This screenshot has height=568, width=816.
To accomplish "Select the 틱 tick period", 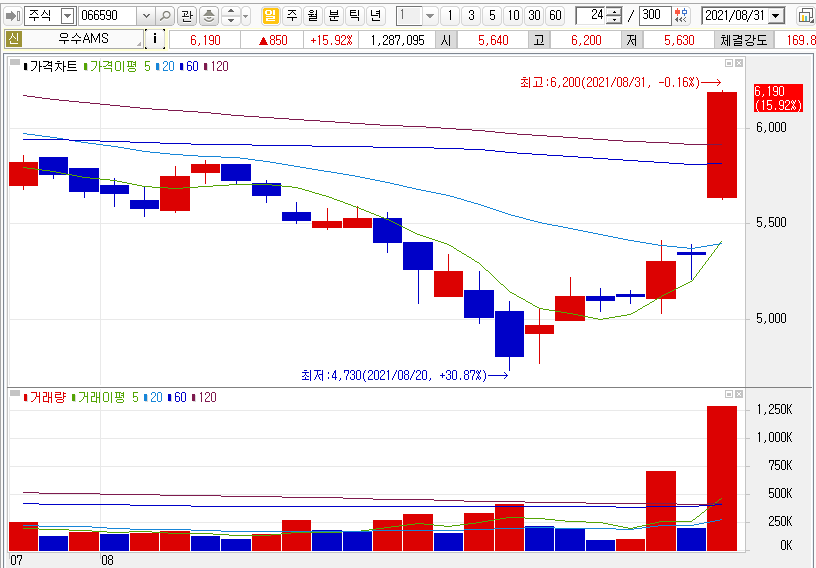I will (354, 16).
